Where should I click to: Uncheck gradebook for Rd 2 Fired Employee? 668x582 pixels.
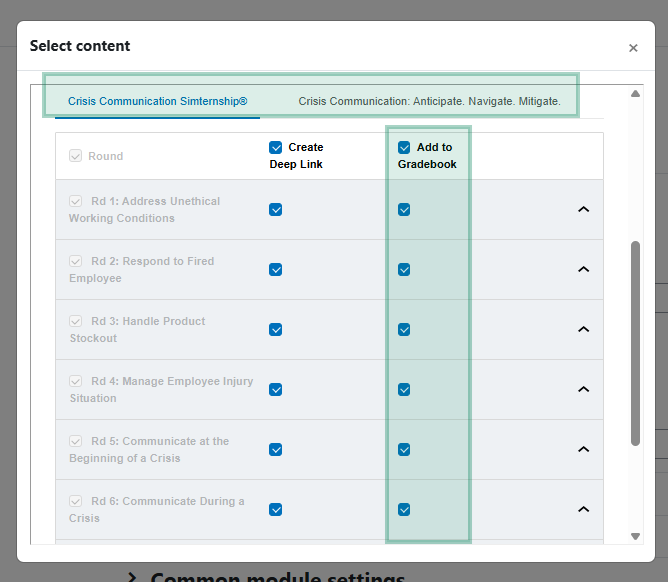[404, 270]
